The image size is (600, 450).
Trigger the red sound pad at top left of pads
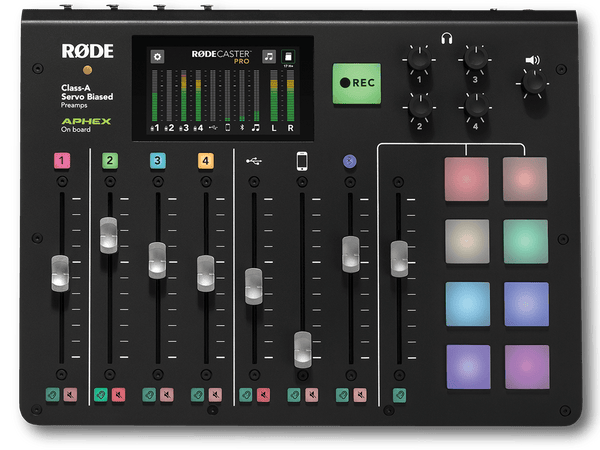pyautogui.click(x=467, y=179)
